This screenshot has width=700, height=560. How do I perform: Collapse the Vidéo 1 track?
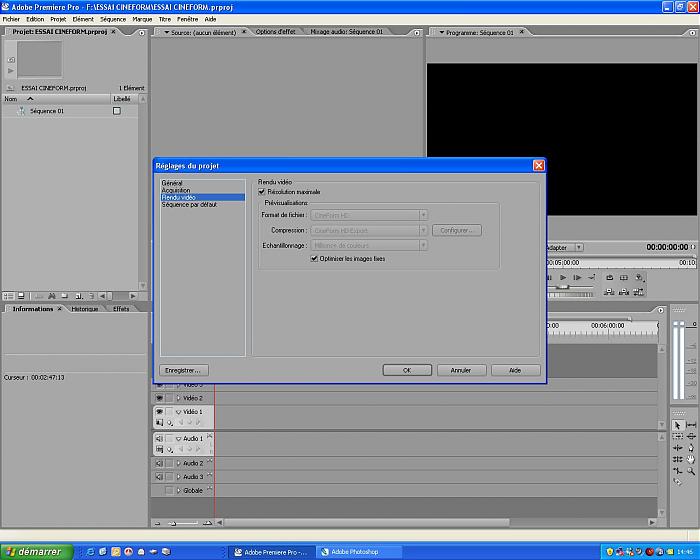(179, 412)
